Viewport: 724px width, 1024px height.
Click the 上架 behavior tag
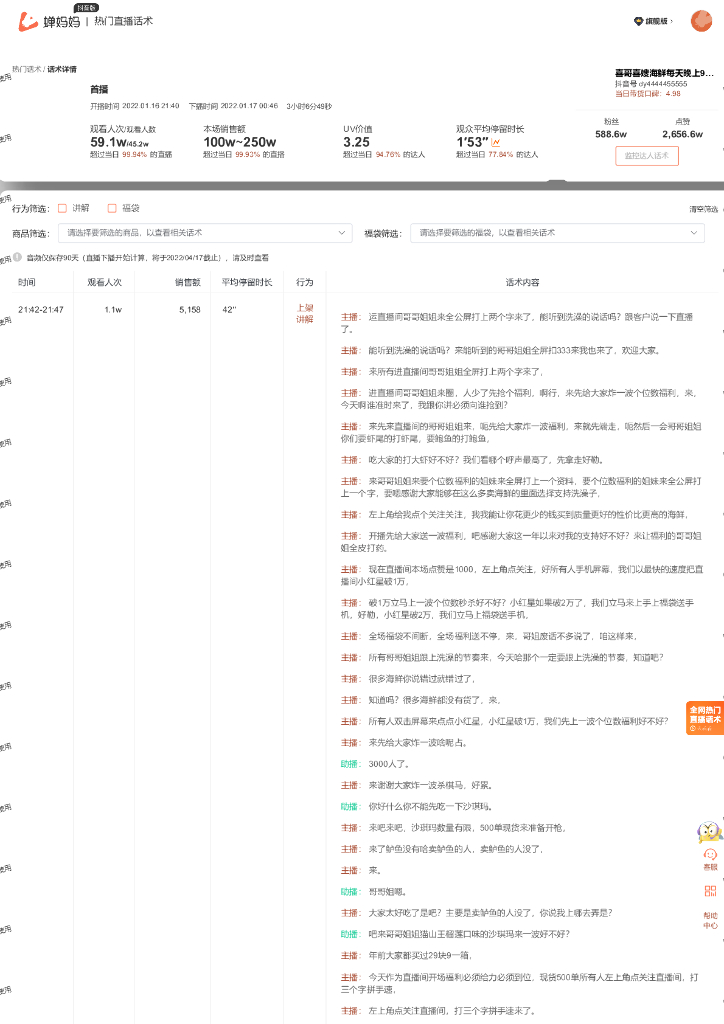pos(305,308)
